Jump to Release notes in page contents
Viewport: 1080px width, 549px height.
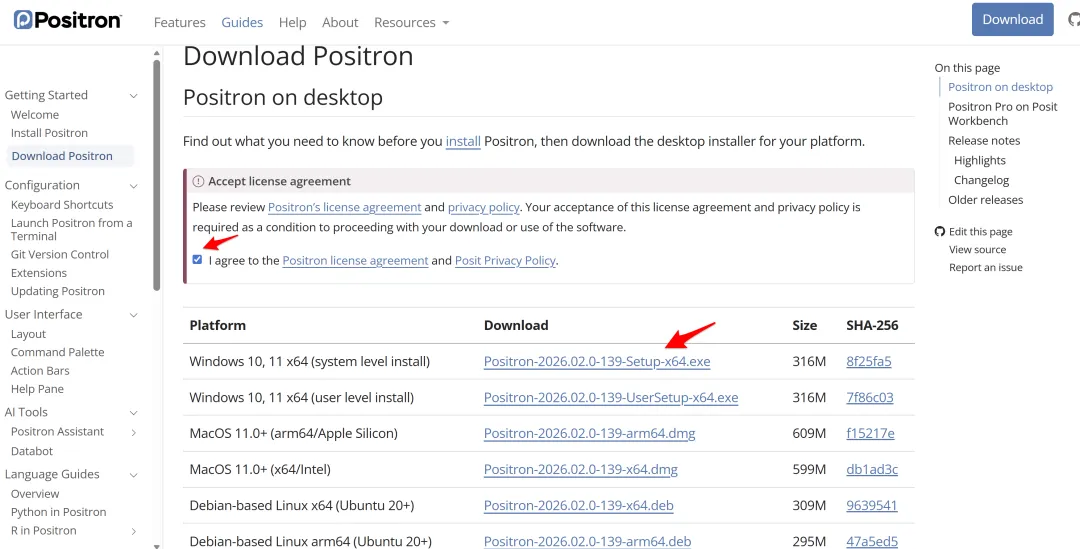984,141
